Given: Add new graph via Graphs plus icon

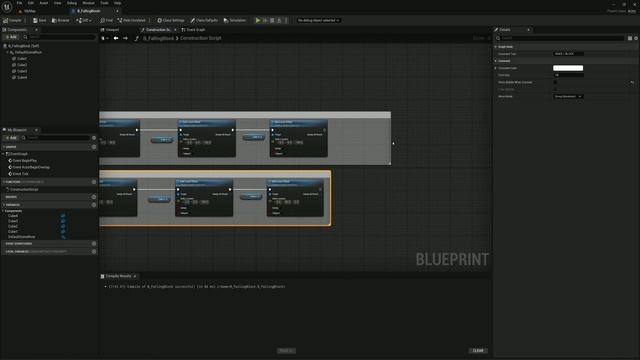Looking at the screenshot, I should 94,147.
